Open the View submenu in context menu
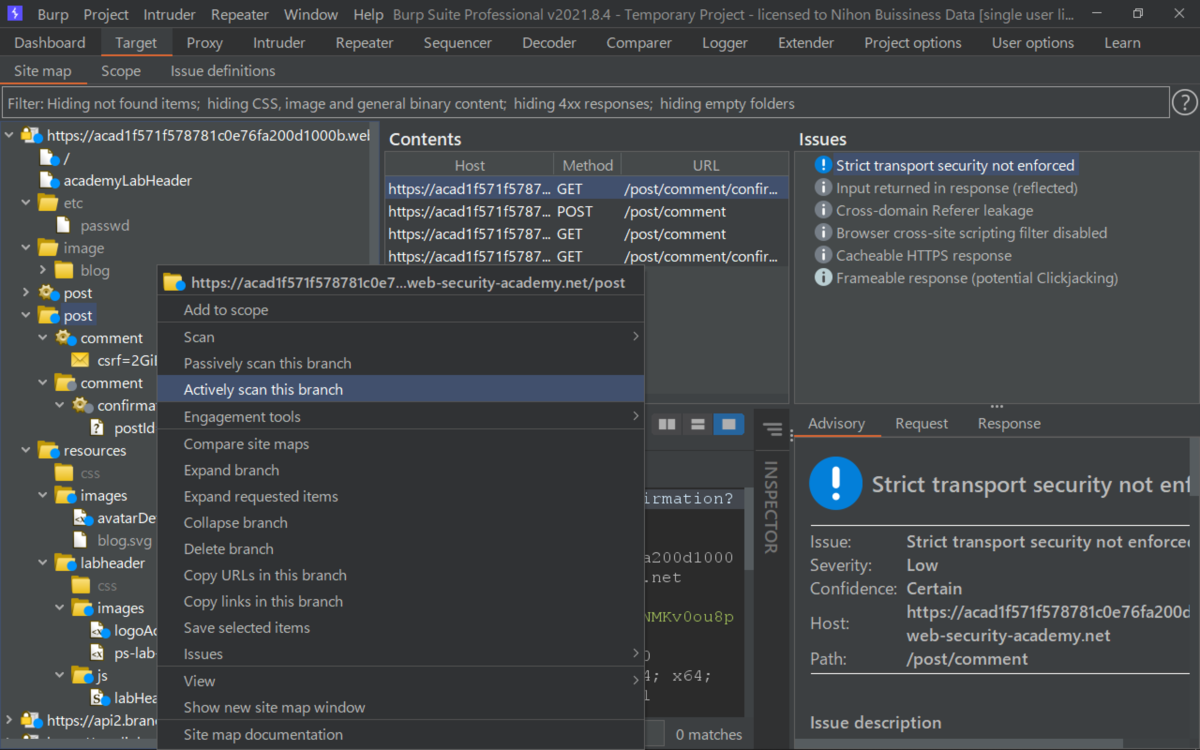 [401, 681]
